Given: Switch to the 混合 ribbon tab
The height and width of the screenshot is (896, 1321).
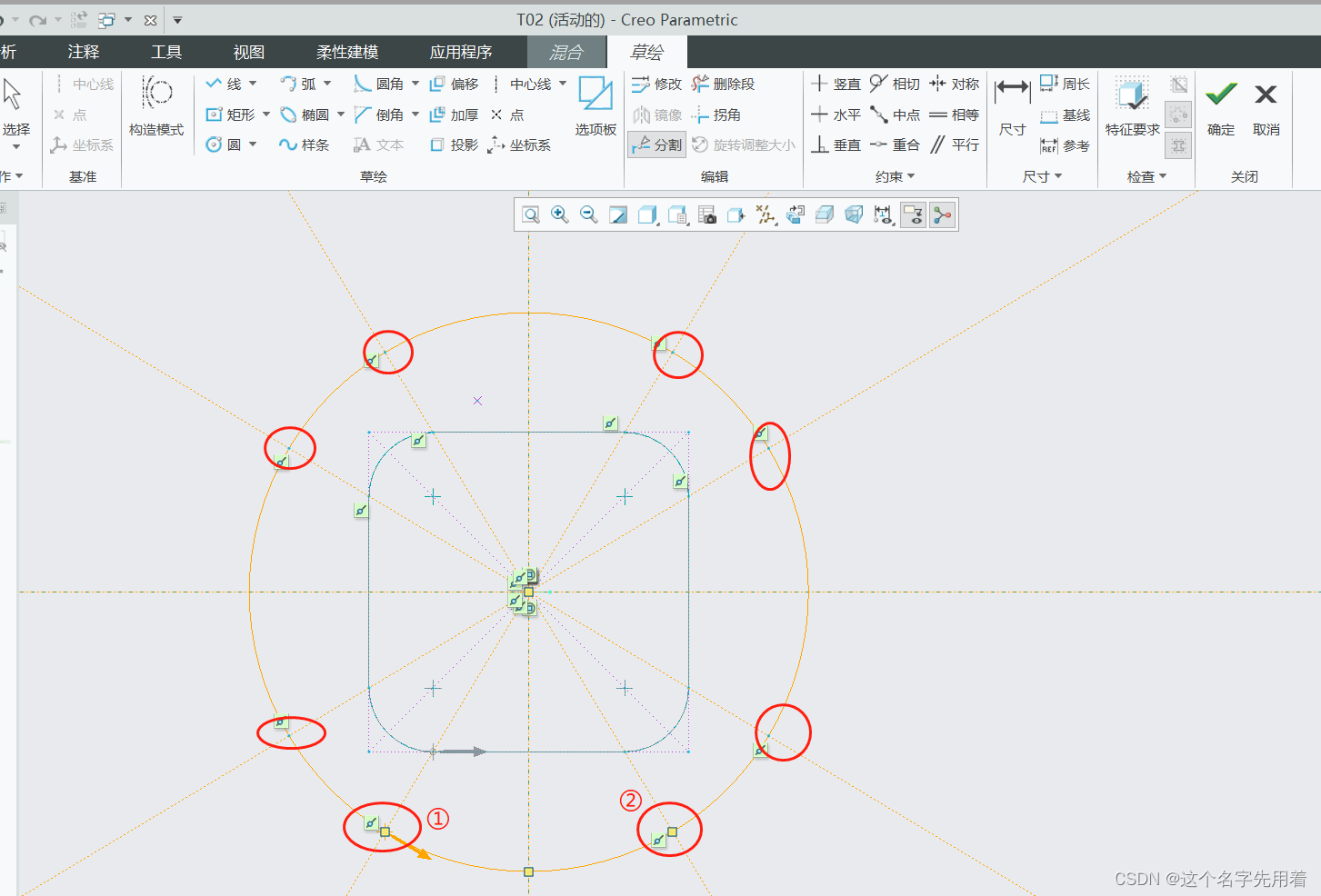Looking at the screenshot, I should [x=566, y=52].
